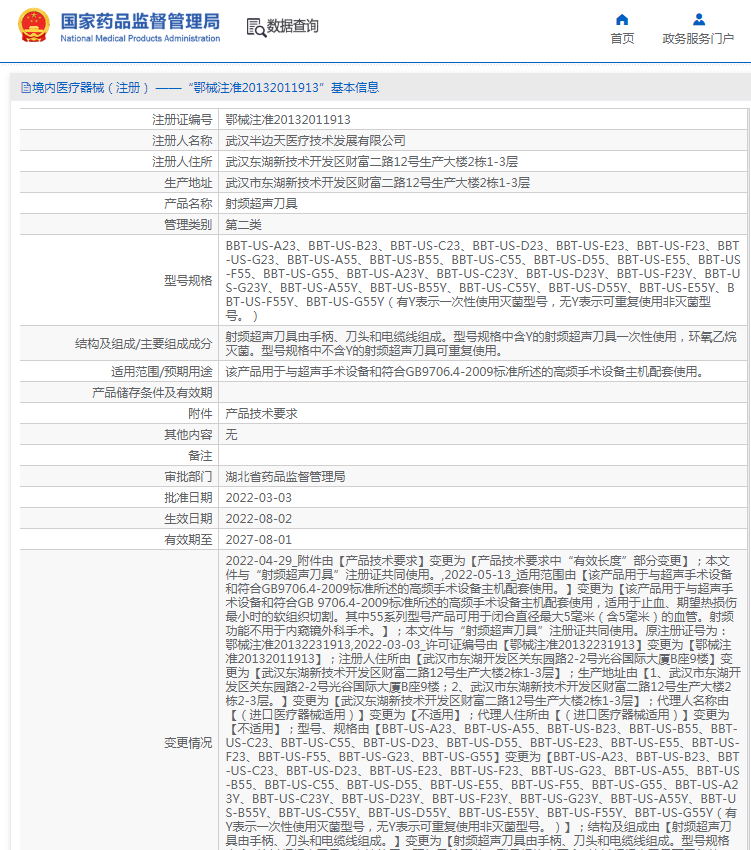Click the 生效日期 row label
751x850 pixels.
(x=188, y=519)
